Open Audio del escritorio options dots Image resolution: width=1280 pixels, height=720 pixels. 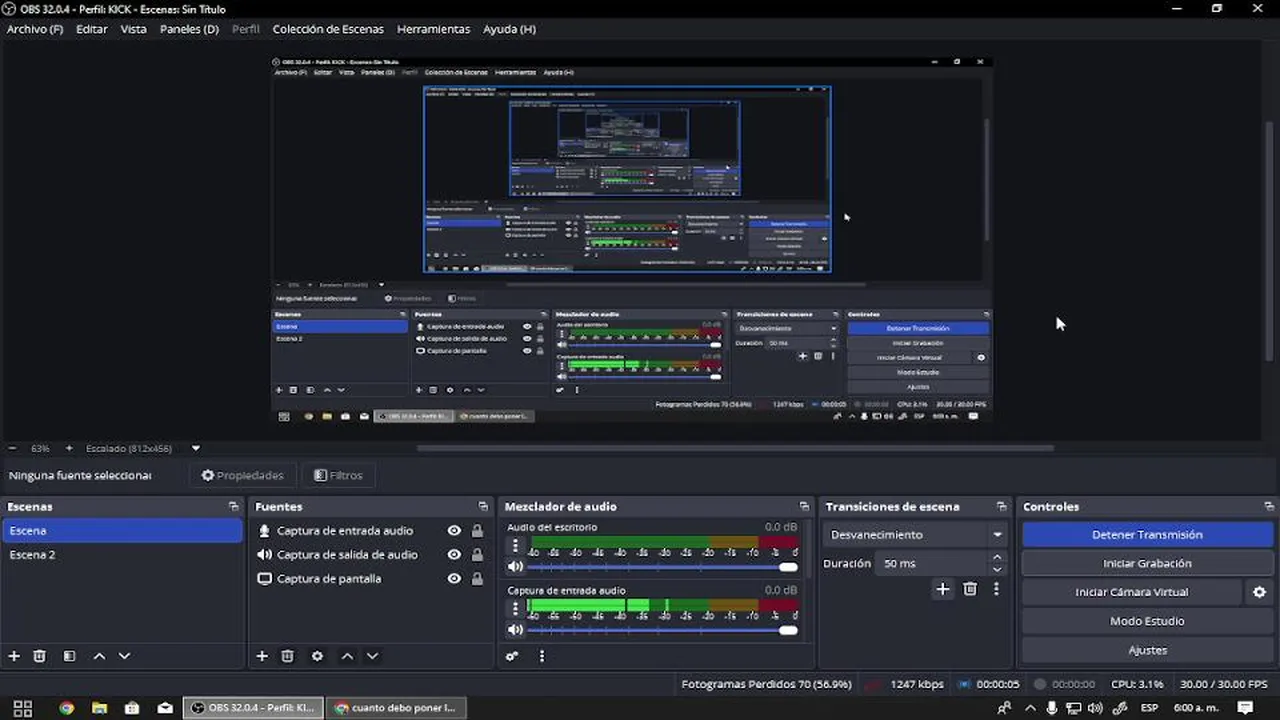pyautogui.click(x=515, y=545)
